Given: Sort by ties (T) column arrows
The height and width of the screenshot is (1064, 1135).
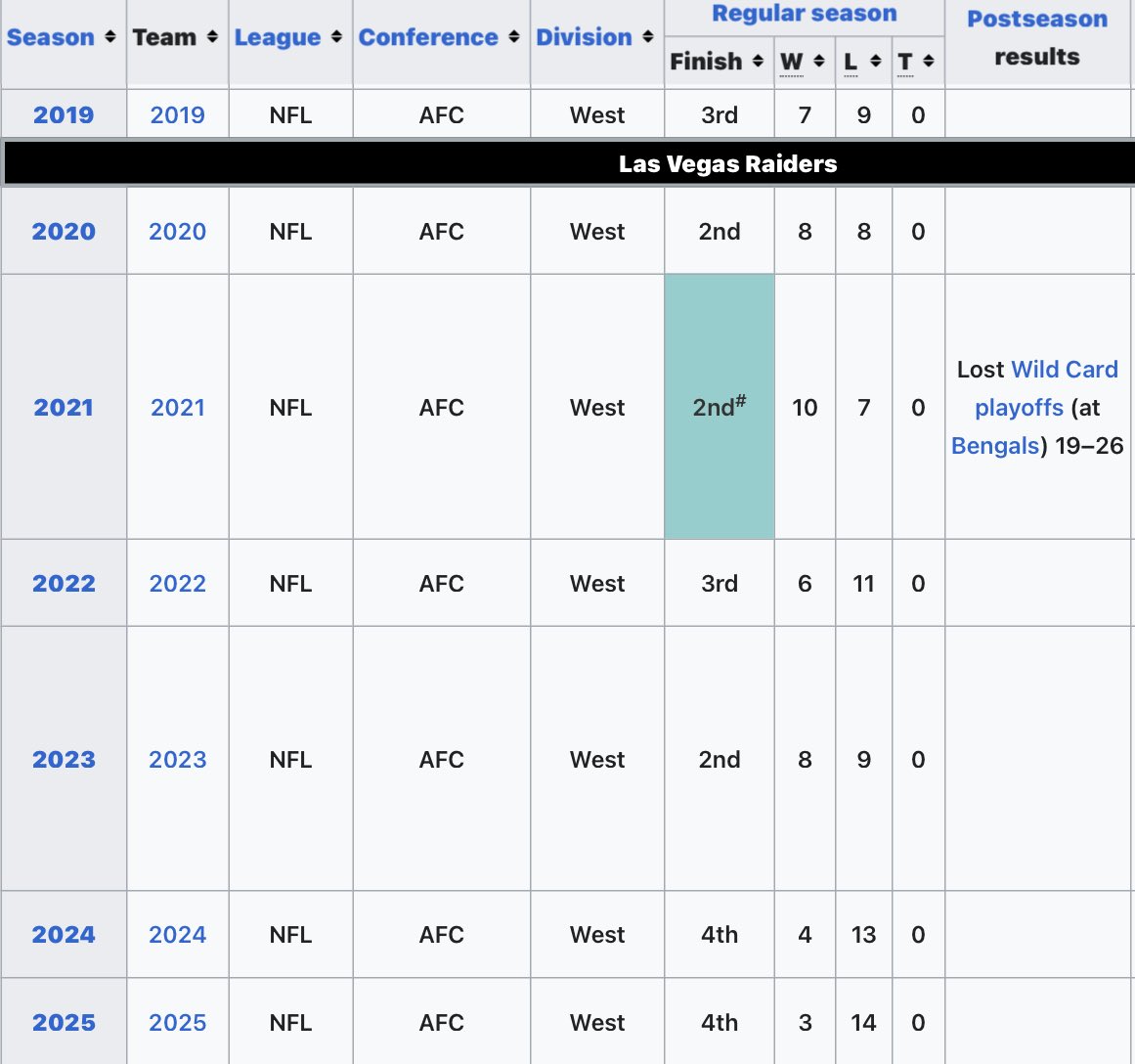Looking at the screenshot, I should [928, 61].
